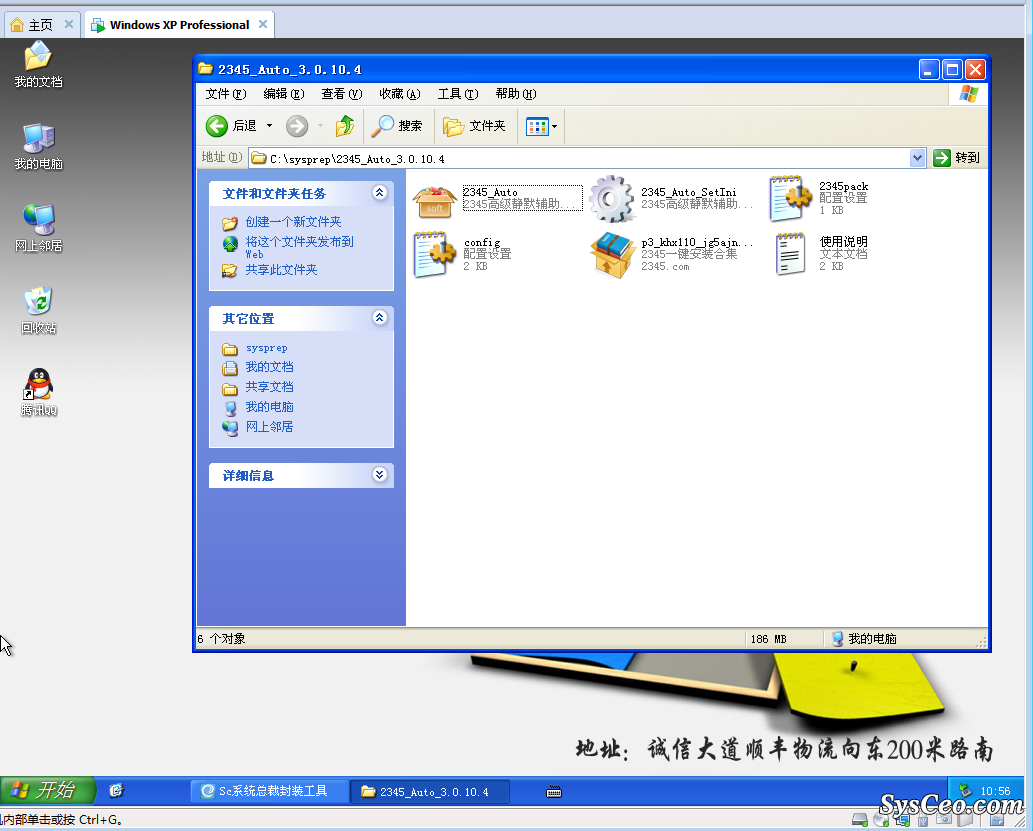Viewport: 1033px width, 831px height.
Task: Click the 文件夹 task icon beside 创建一个新文件夹
Action: tap(229, 223)
